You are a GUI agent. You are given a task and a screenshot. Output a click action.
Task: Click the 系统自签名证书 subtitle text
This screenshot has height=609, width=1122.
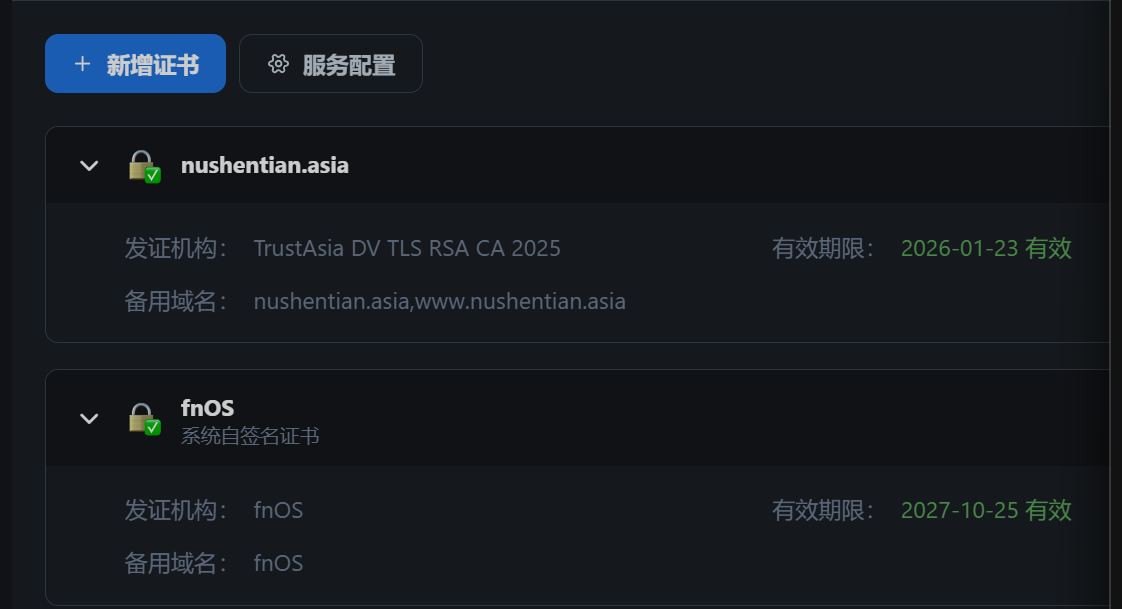[x=250, y=436]
